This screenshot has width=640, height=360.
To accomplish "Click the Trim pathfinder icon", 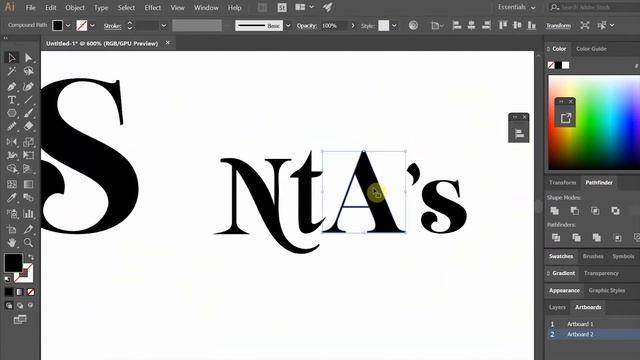I will pos(576,238).
